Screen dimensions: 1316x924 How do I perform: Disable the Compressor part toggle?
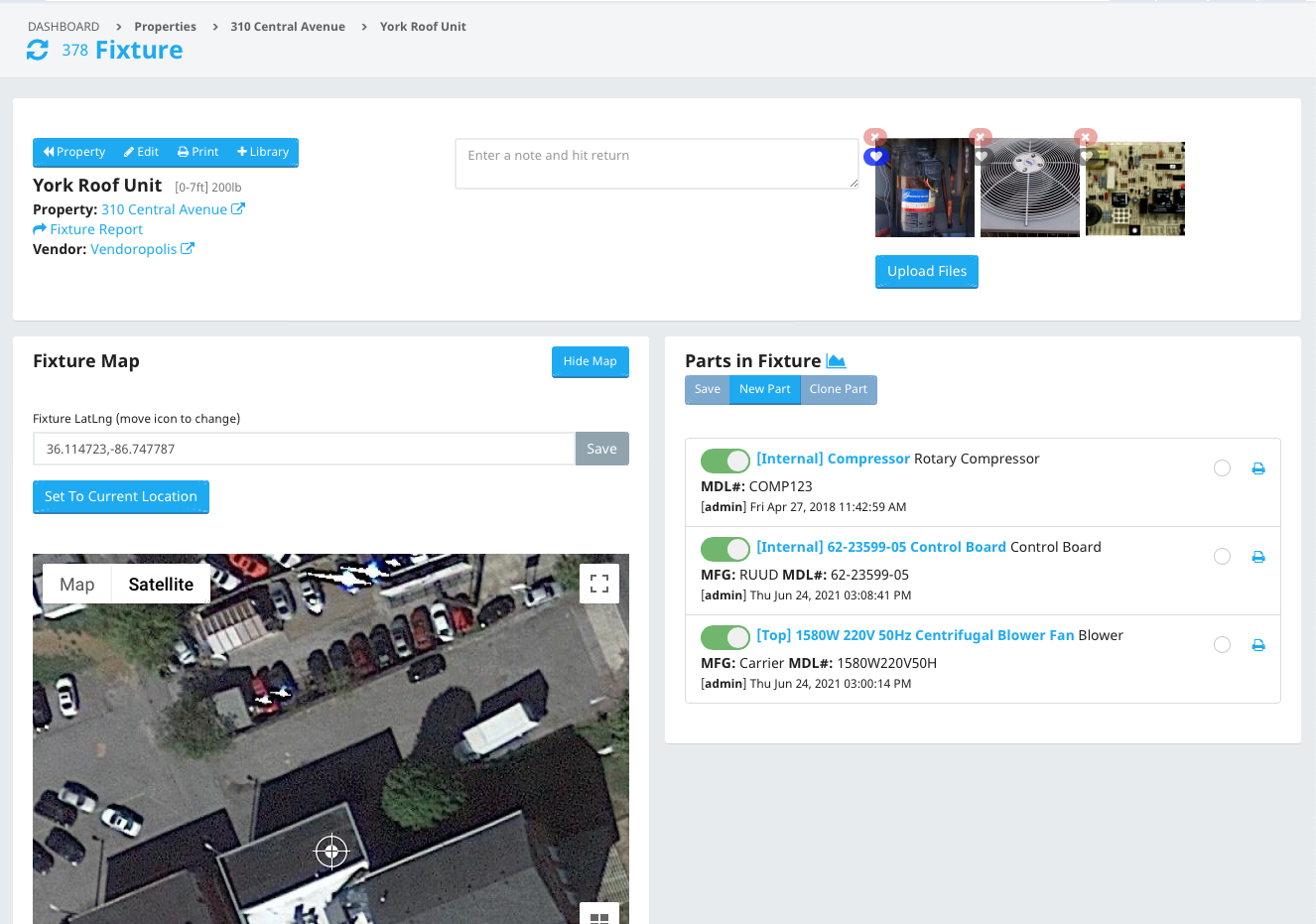[x=725, y=461]
